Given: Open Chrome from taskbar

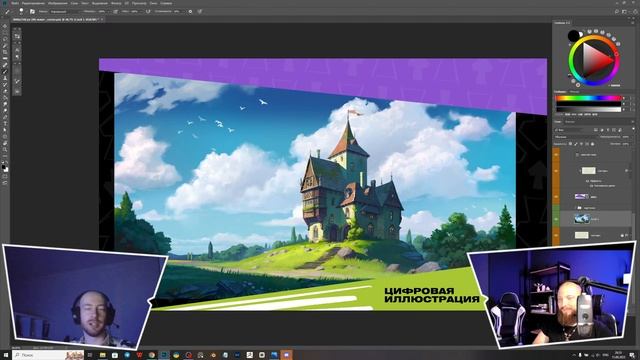Looking at the screenshot, I should click(x=151, y=355).
